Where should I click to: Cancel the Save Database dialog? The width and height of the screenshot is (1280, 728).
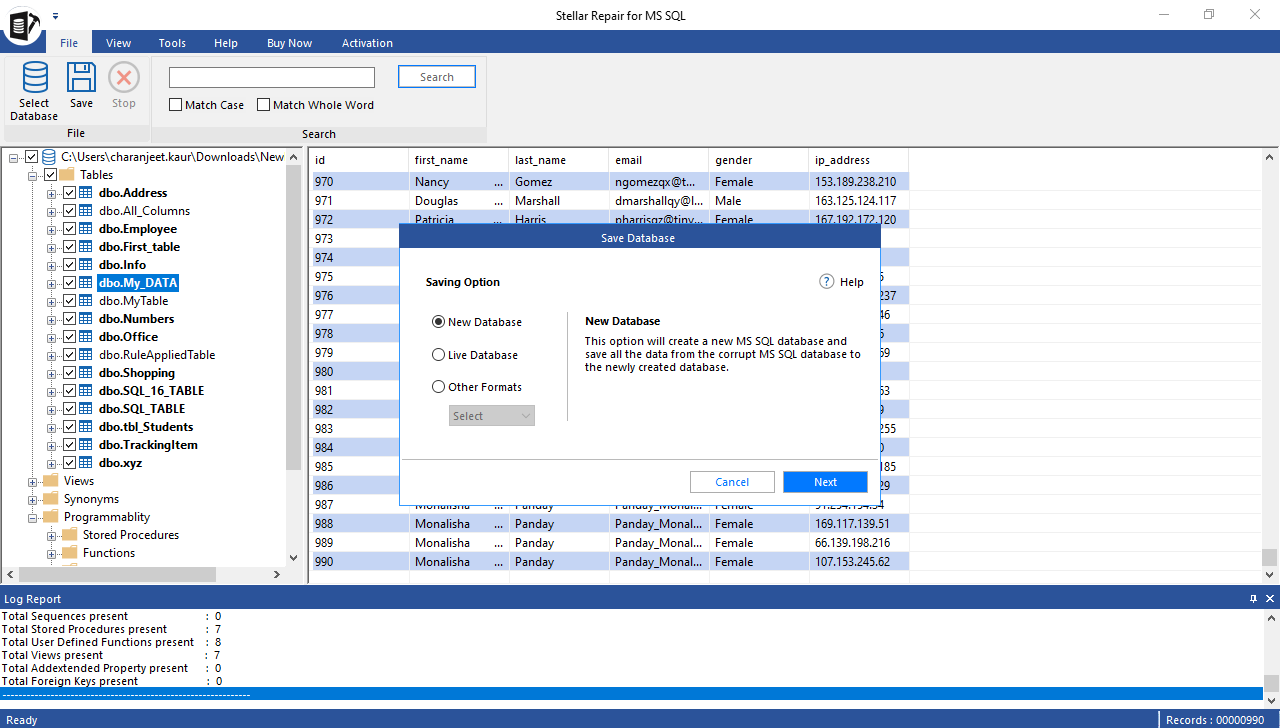click(732, 481)
